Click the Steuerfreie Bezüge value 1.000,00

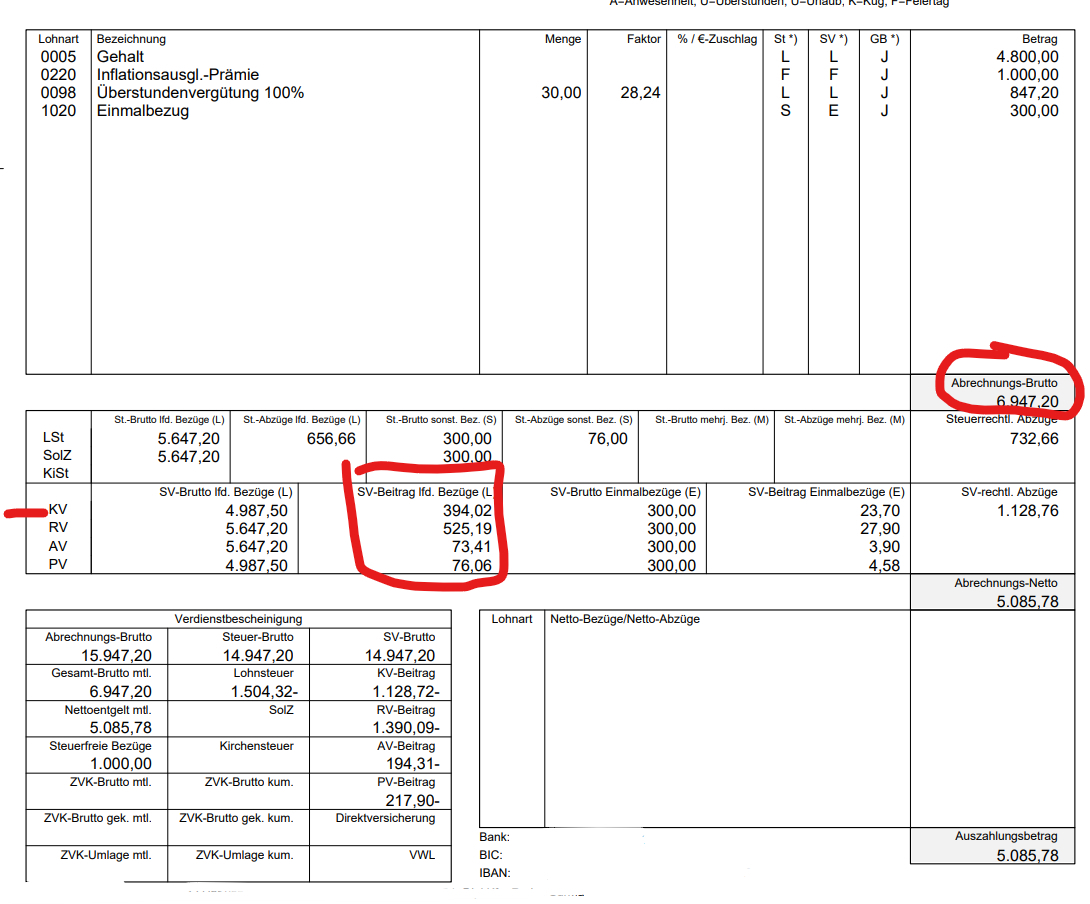(x=121, y=764)
